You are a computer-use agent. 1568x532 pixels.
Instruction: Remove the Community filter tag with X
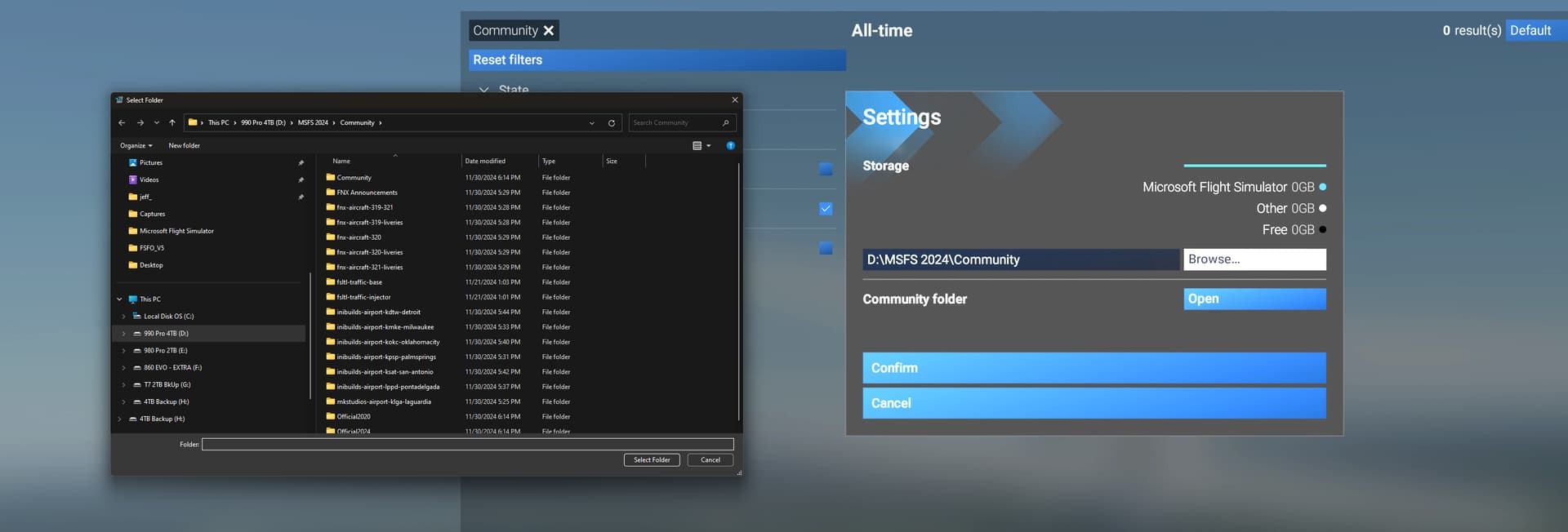pos(549,31)
